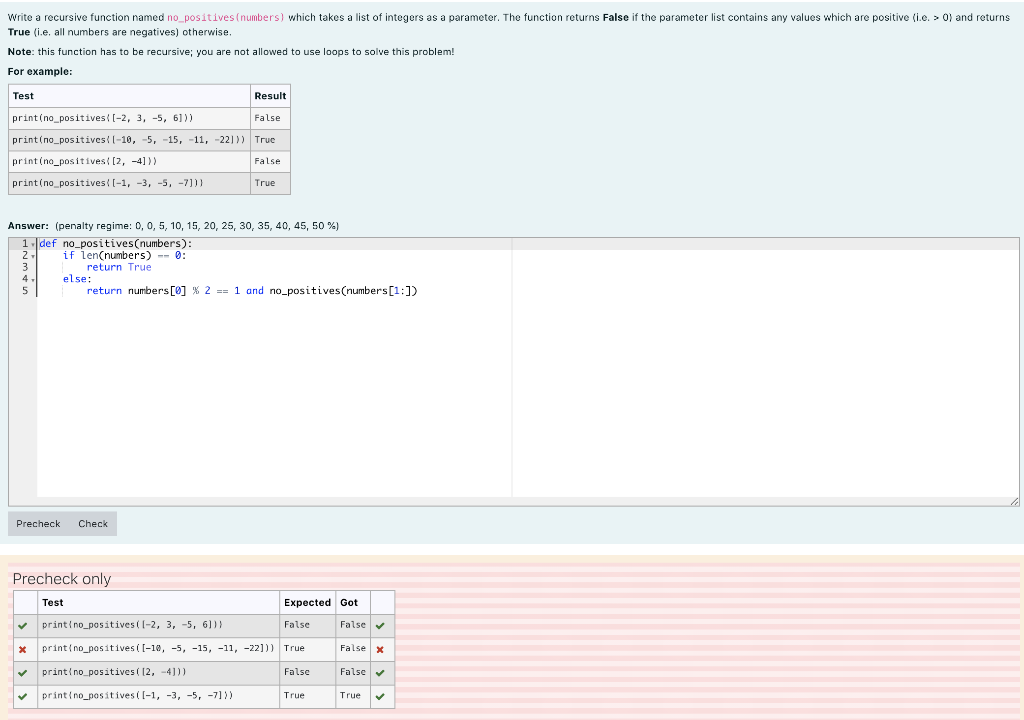This screenshot has height=720, width=1024.
Task: Click the Got column header
Action: click(349, 602)
